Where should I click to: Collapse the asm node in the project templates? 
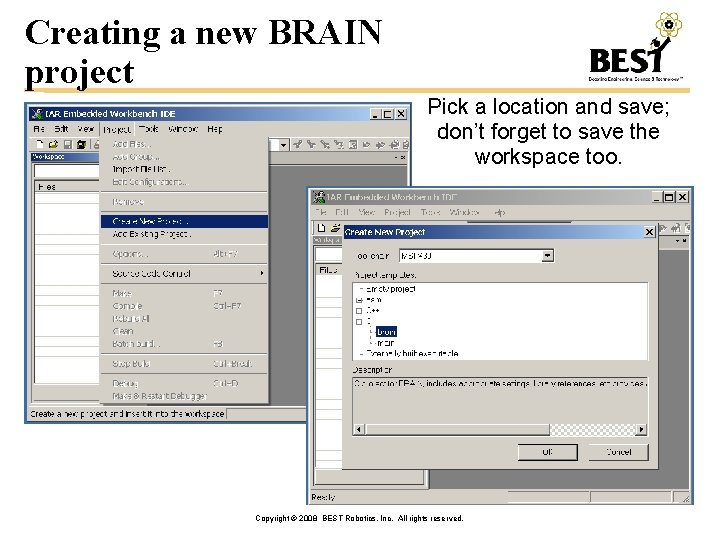pyautogui.click(x=359, y=300)
